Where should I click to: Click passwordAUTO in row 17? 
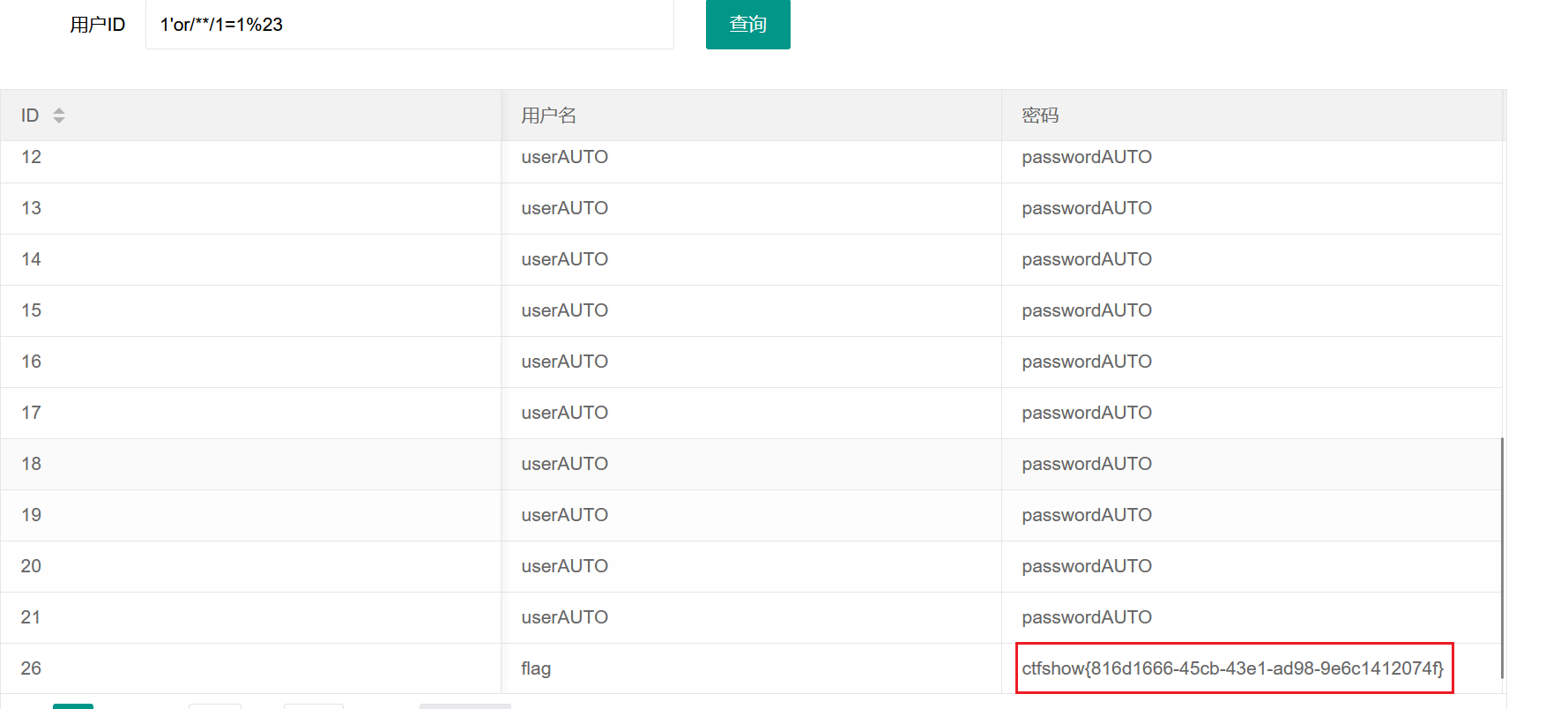coord(1087,413)
